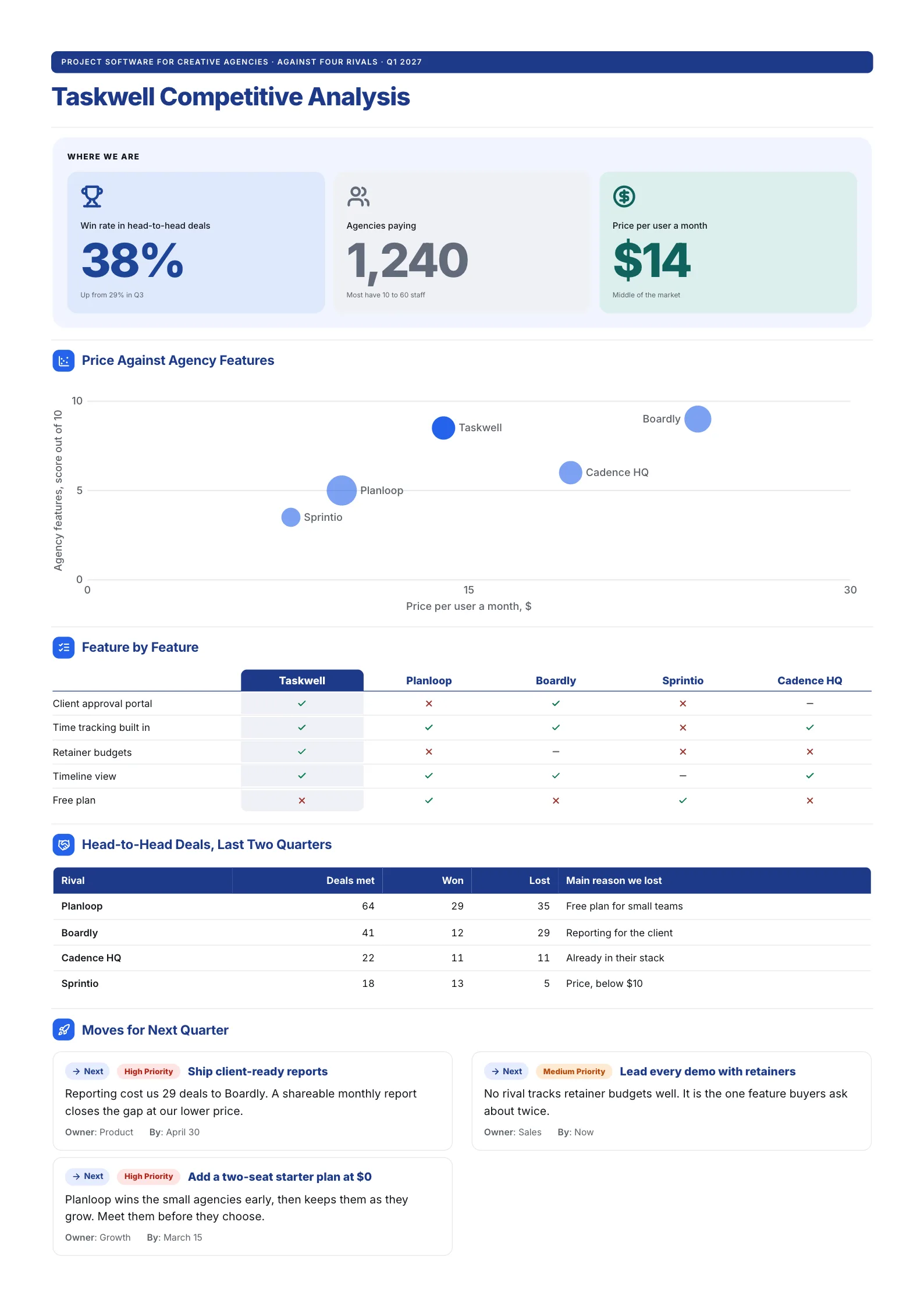Click Planloop's cross in the Client approval portal row
924x1307 pixels.
click(x=429, y=704)
